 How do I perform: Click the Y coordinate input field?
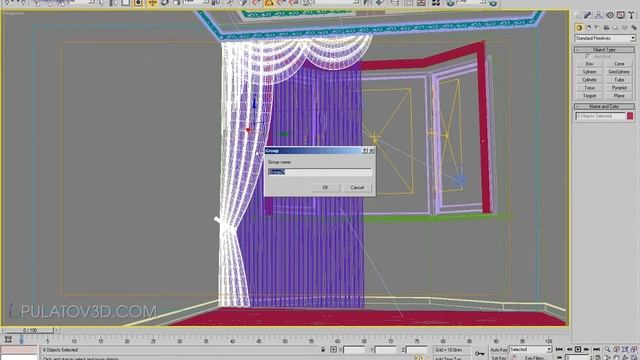click(x=385, y=350)
